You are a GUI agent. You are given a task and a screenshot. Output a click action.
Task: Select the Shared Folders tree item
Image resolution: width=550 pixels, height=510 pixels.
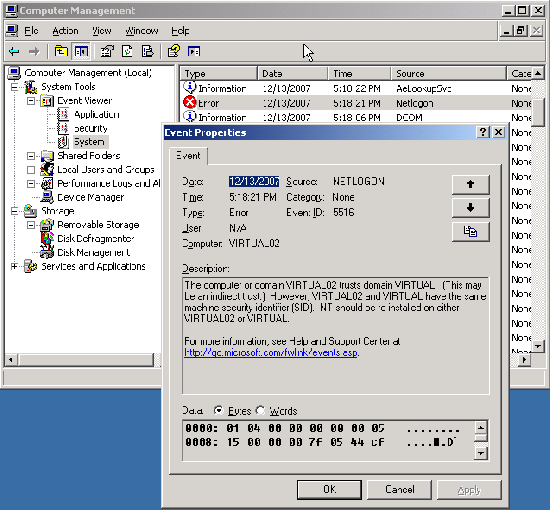(88, 156)
